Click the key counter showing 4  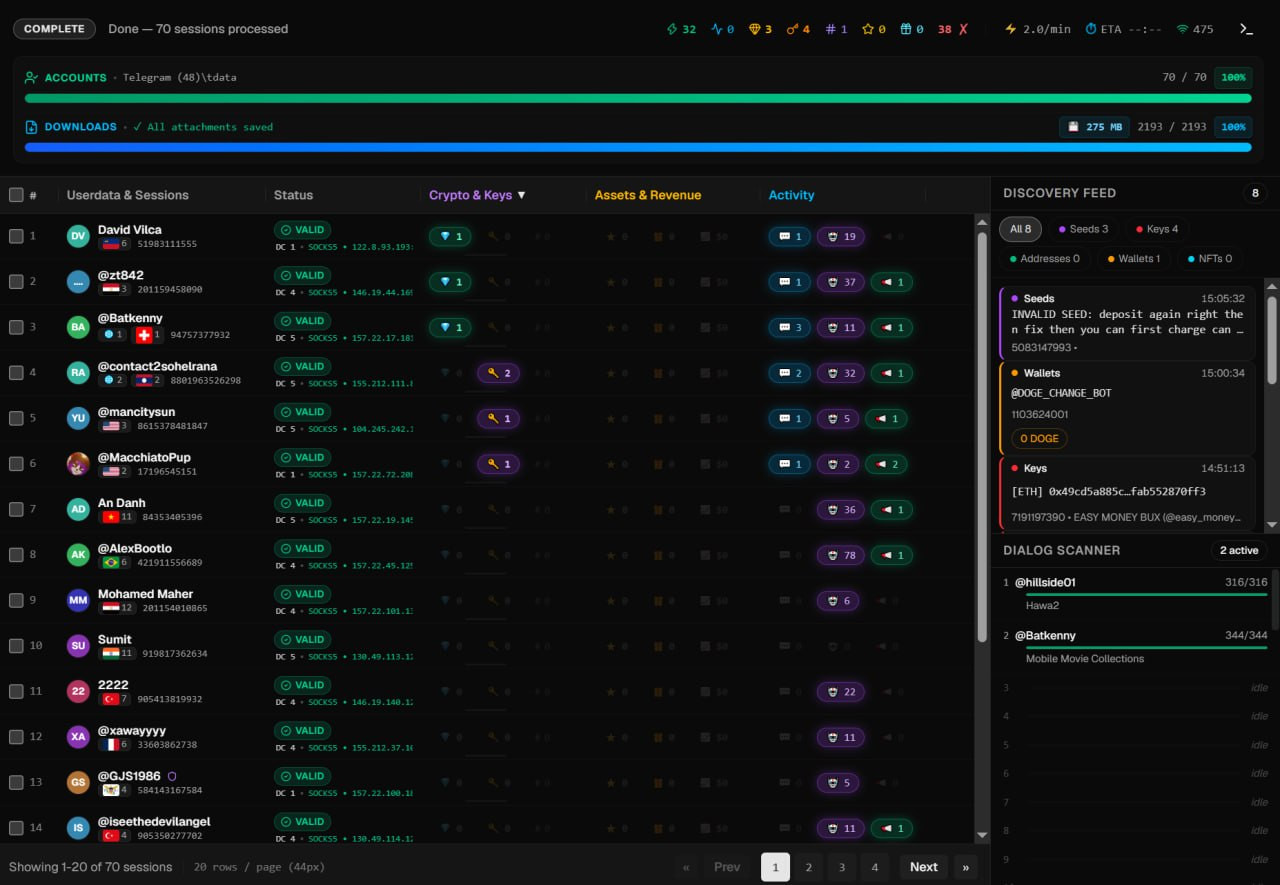click(x=799, y=29)
